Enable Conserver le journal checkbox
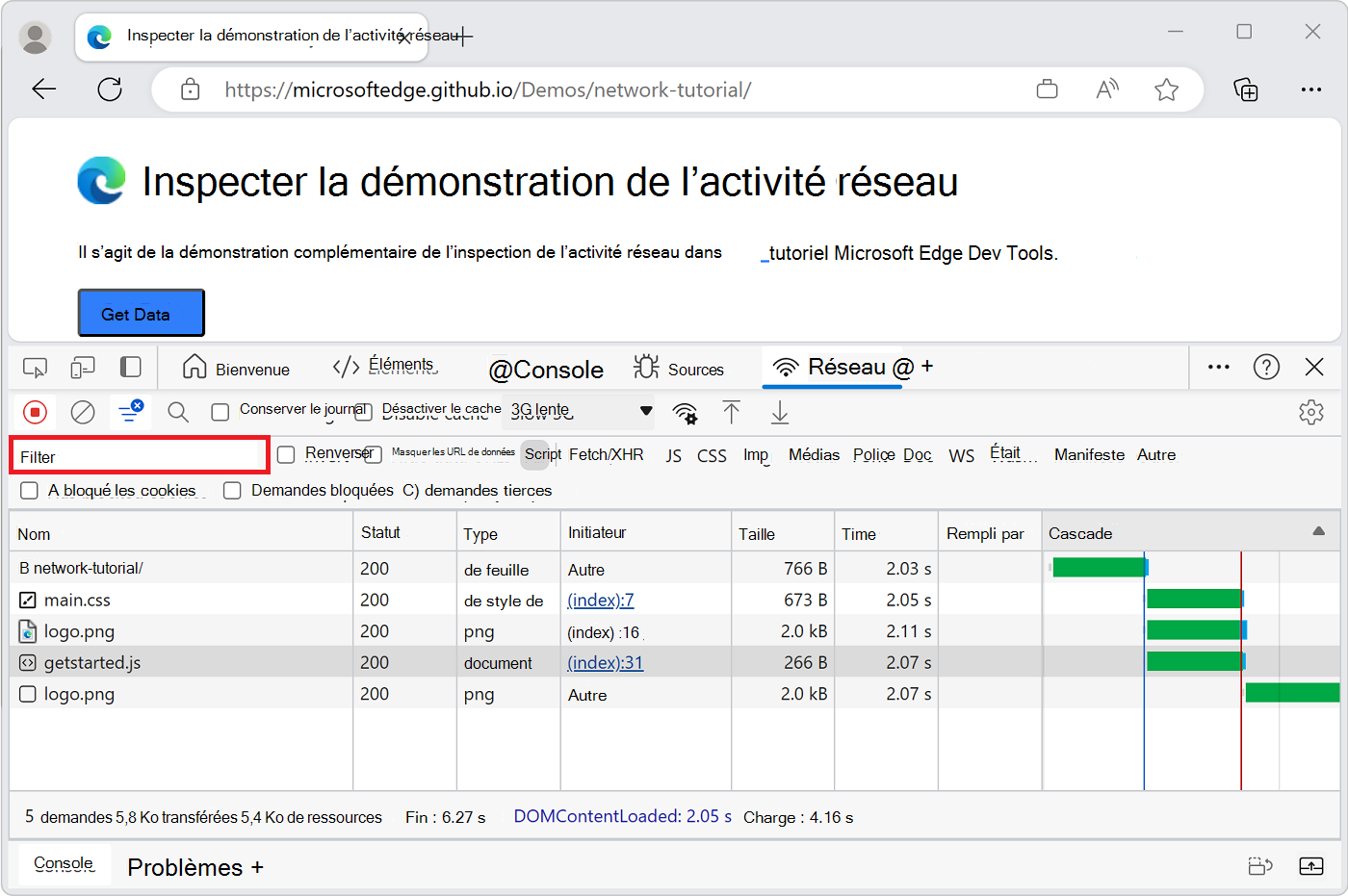Screen dimensions: 1348x896 (x=220, y=412)
